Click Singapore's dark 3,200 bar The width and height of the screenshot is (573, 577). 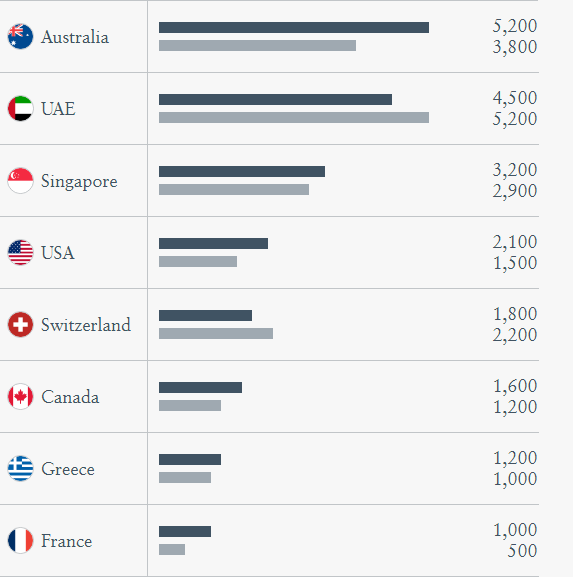tap(242, 171)
